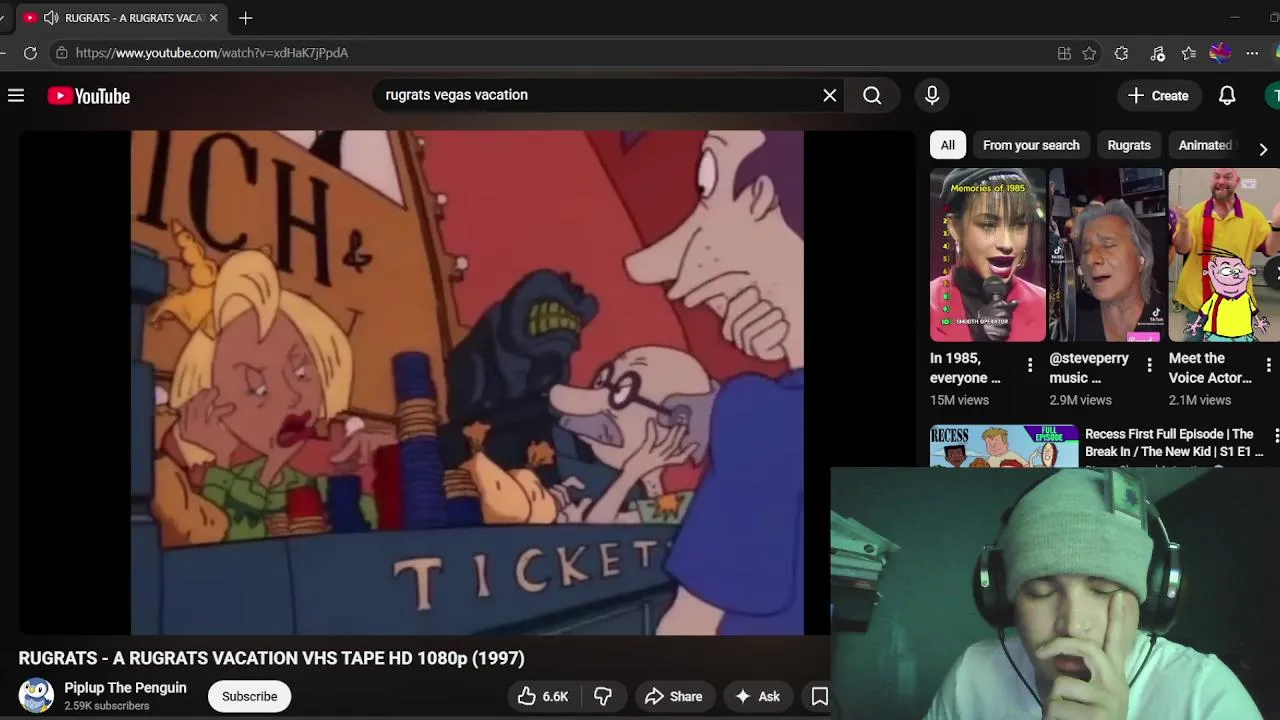Share this Rugrats video
The height and width of the screenshot is (720, 1280).
[674, 697]
